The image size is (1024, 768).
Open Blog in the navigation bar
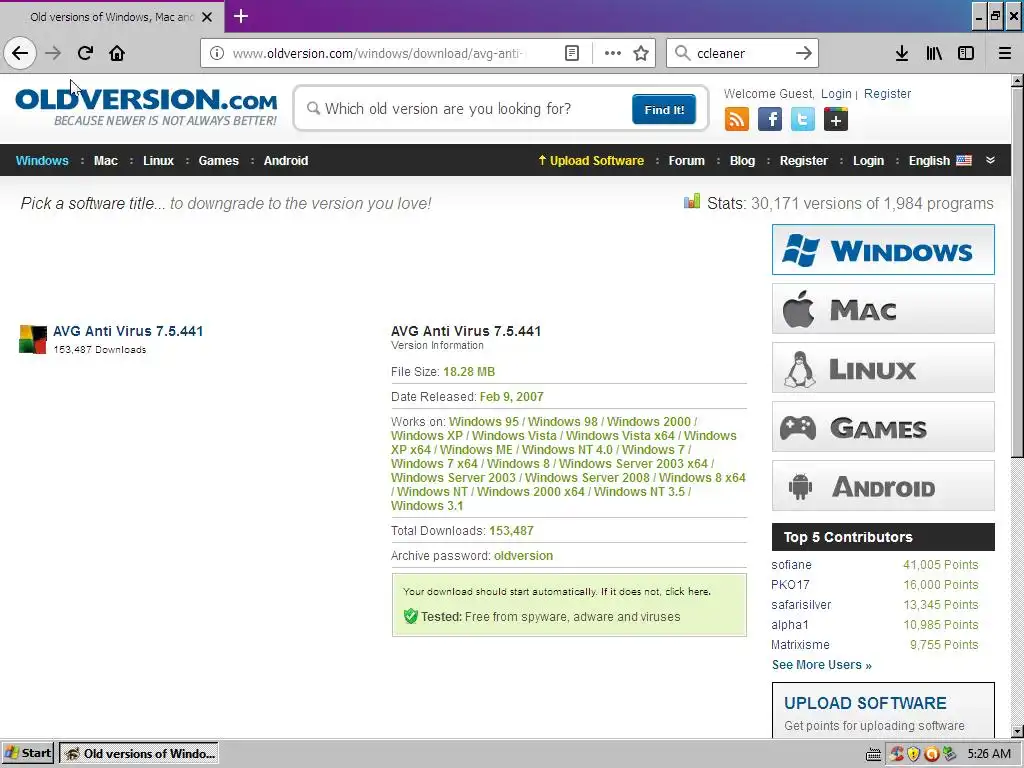coord(742,161)
